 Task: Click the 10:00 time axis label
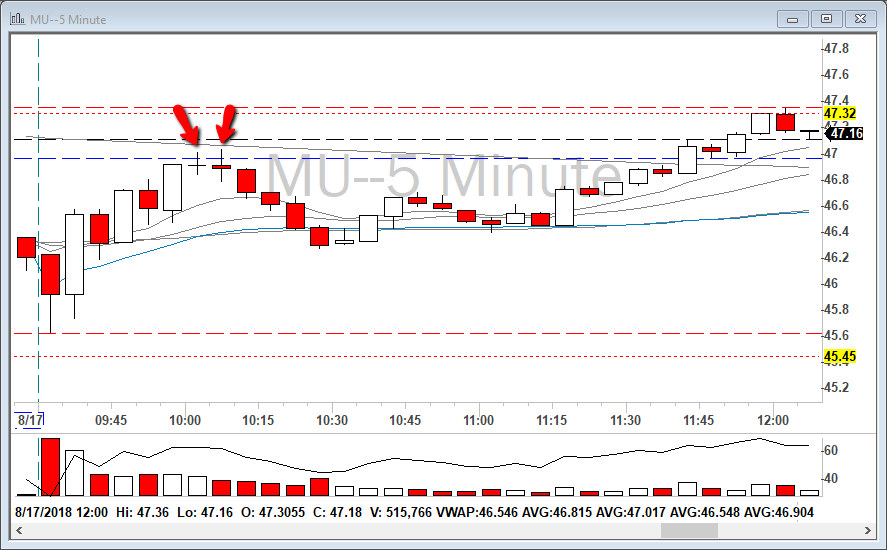pos(185,420)
